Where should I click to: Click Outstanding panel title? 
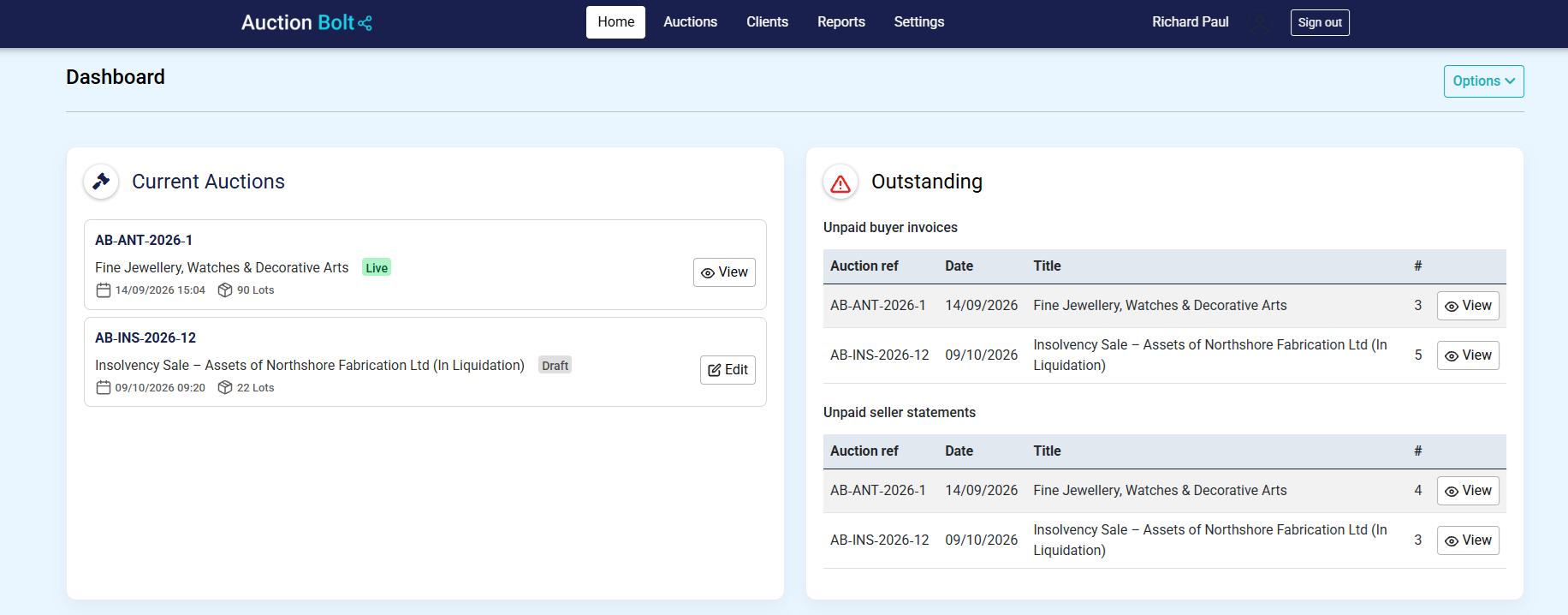[927, 182]
